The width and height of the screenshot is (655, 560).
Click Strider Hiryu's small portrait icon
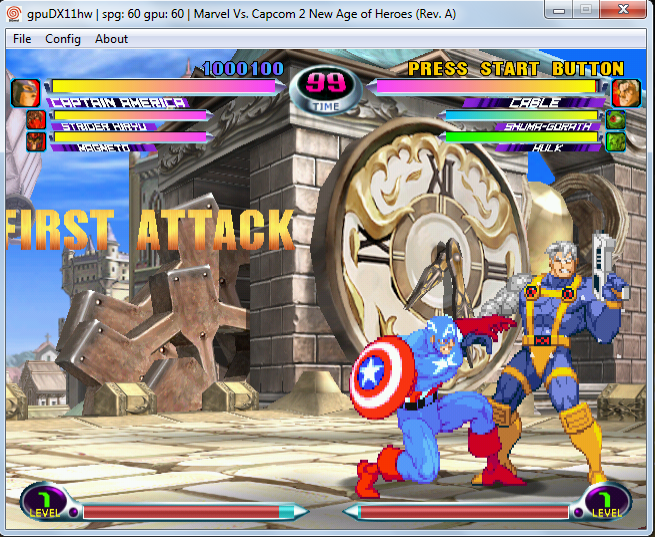36,120
